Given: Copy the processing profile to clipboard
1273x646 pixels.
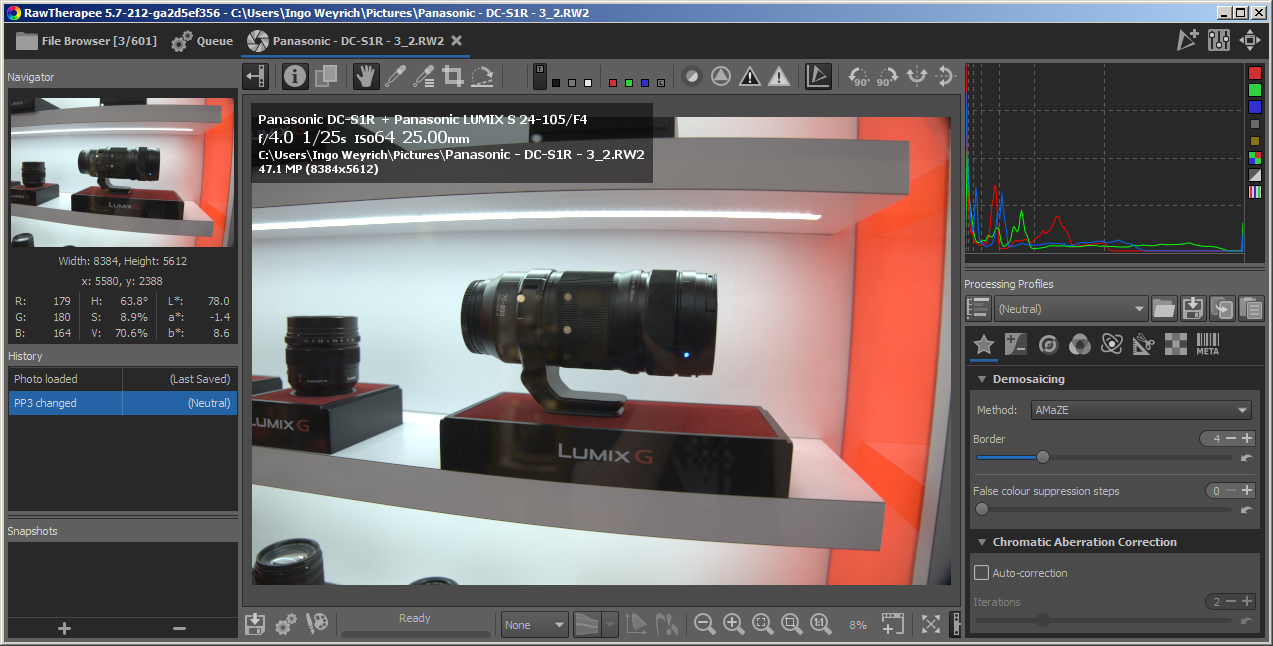Looking at the screenshot, I should pos(1221,309).
